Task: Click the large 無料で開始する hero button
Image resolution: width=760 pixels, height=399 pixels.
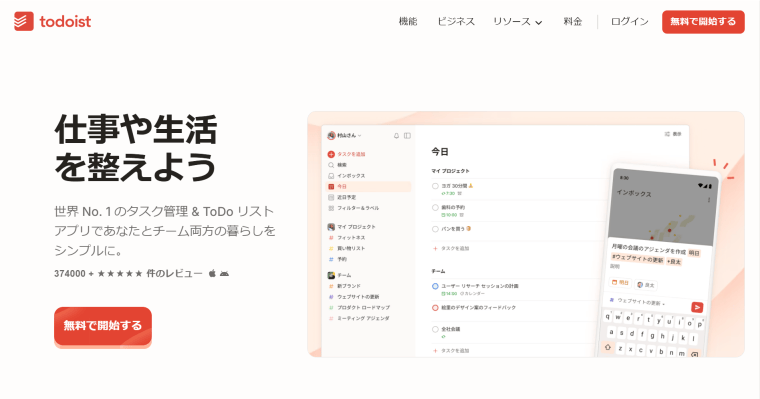Action: point(103,326)
